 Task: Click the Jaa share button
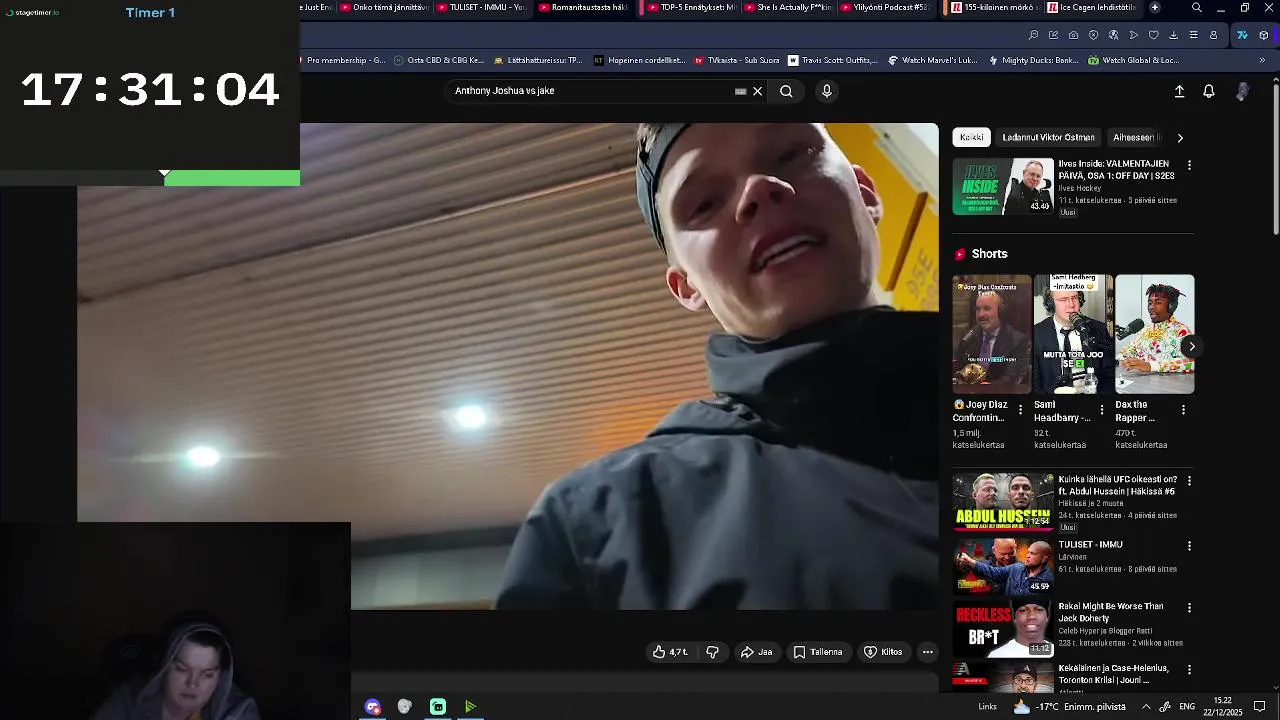pos(756,652)
